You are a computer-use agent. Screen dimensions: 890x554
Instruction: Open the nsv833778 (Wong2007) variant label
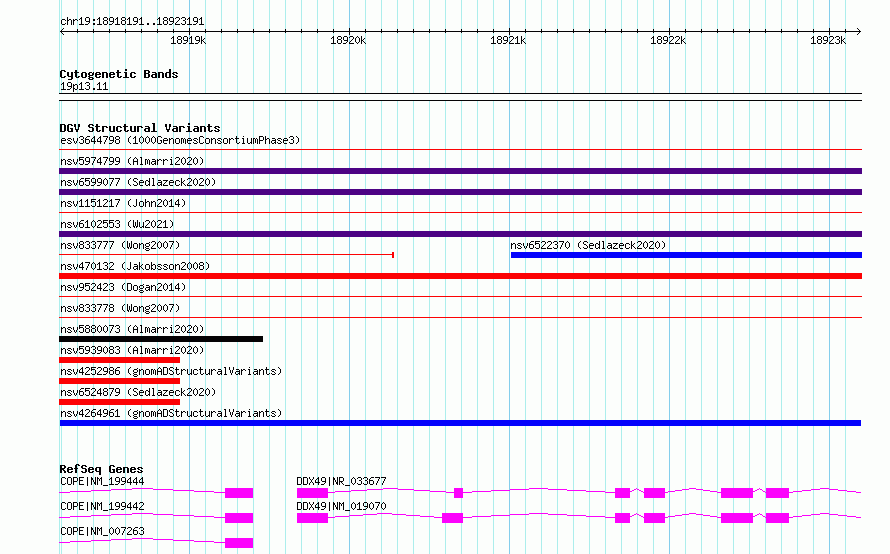click(x=120, y=308)
